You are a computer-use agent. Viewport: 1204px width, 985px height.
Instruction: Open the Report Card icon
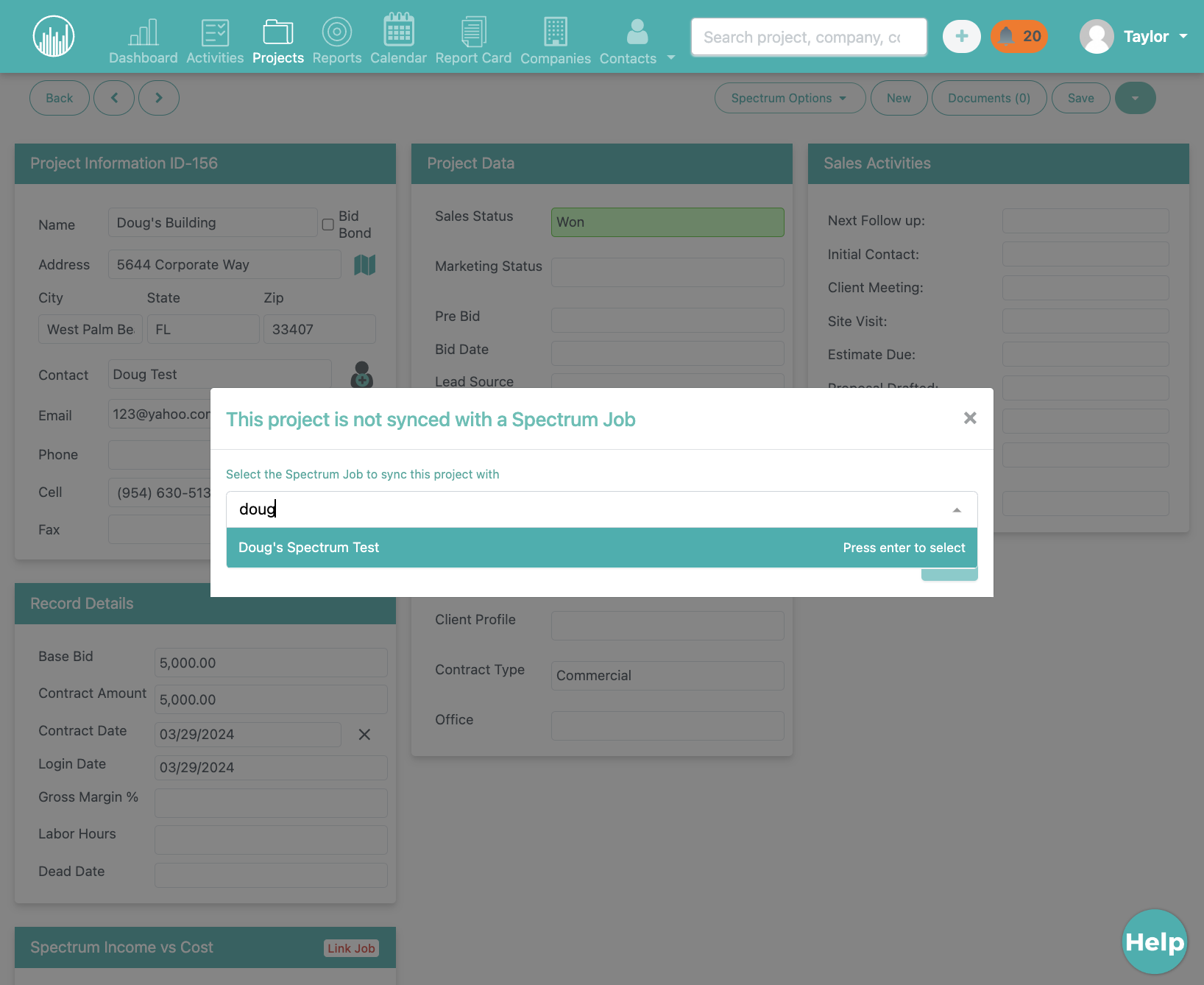(473, 32)
